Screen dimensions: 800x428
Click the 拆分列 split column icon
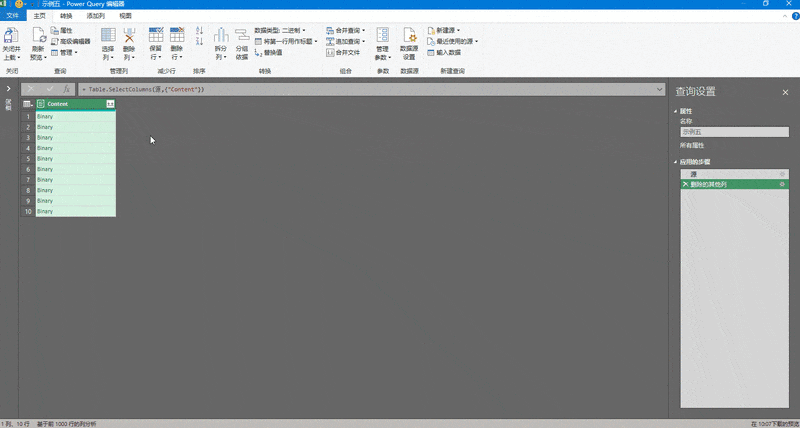(221, 37)
